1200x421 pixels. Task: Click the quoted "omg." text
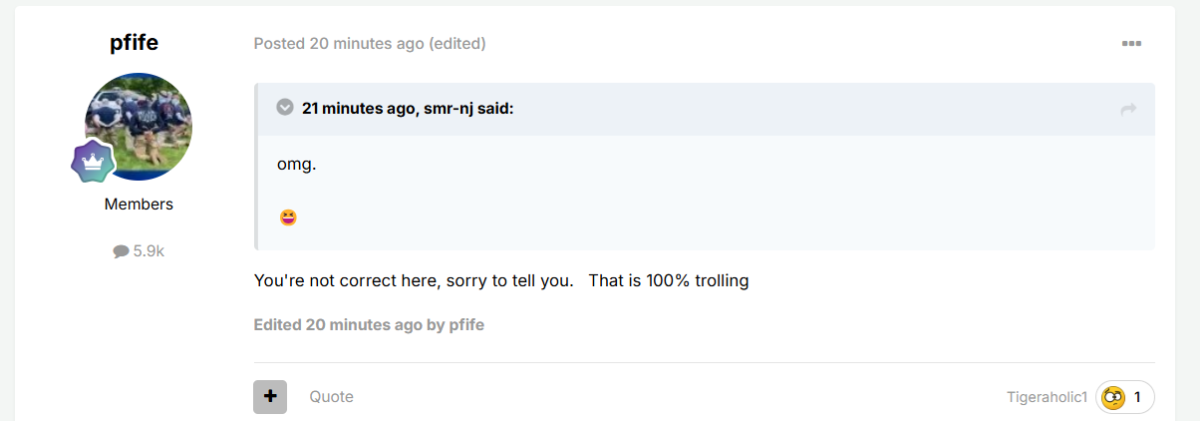[297, 164]
